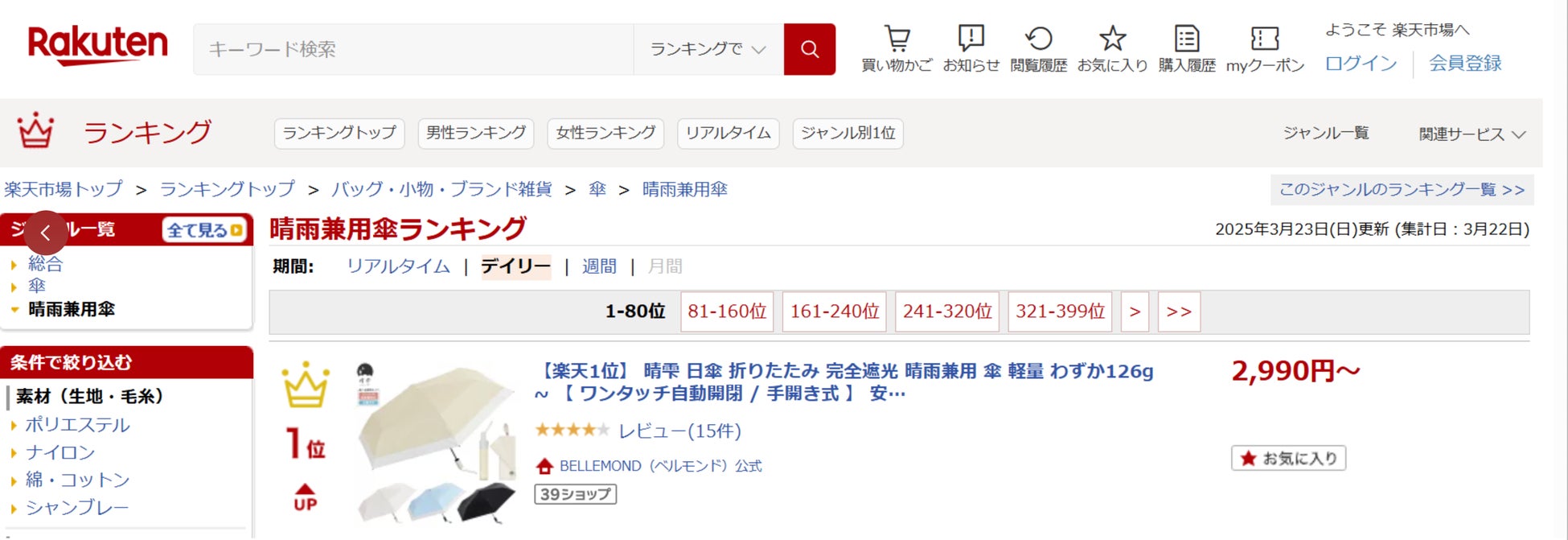Open the umbrella product thumbnail image
The height and width of the screenshot is (540, 1568).
[436, 443]
